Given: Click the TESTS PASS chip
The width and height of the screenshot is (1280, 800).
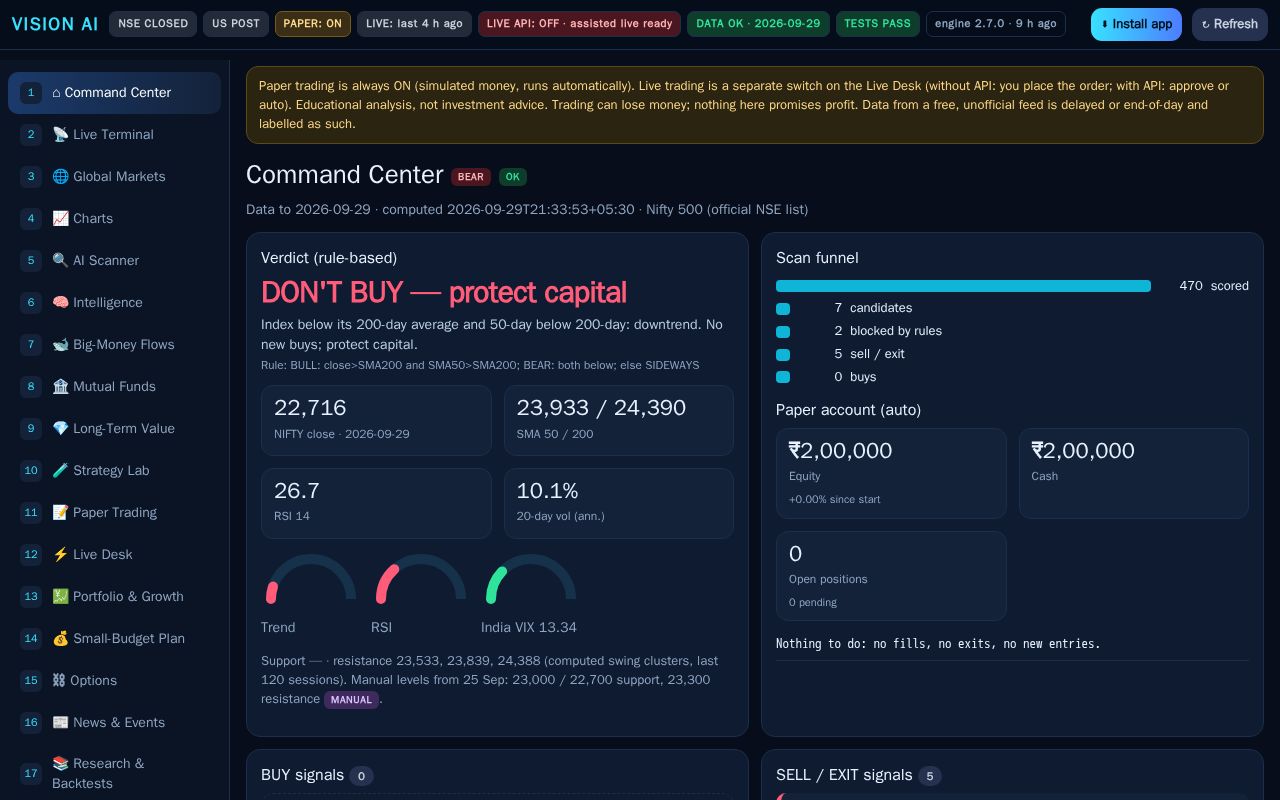Looking at the screenshot, I should click(878, 24).
